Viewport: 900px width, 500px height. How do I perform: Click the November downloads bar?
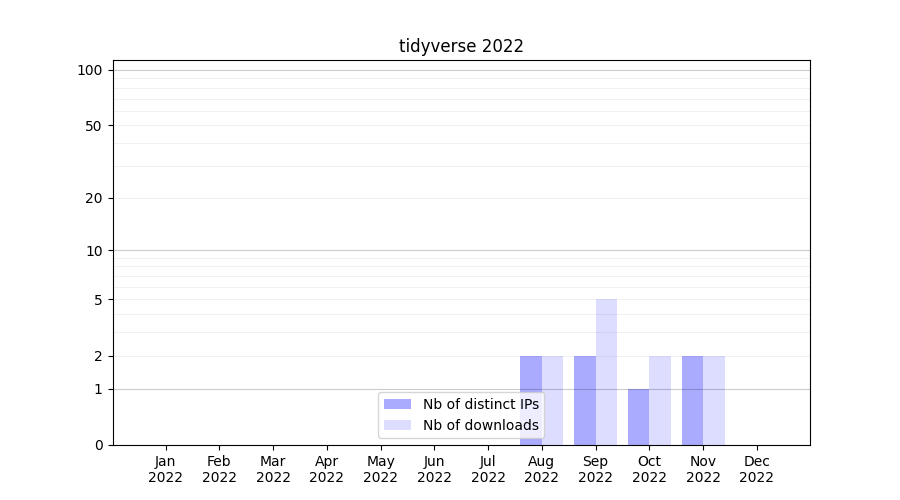tap(714, 400)
